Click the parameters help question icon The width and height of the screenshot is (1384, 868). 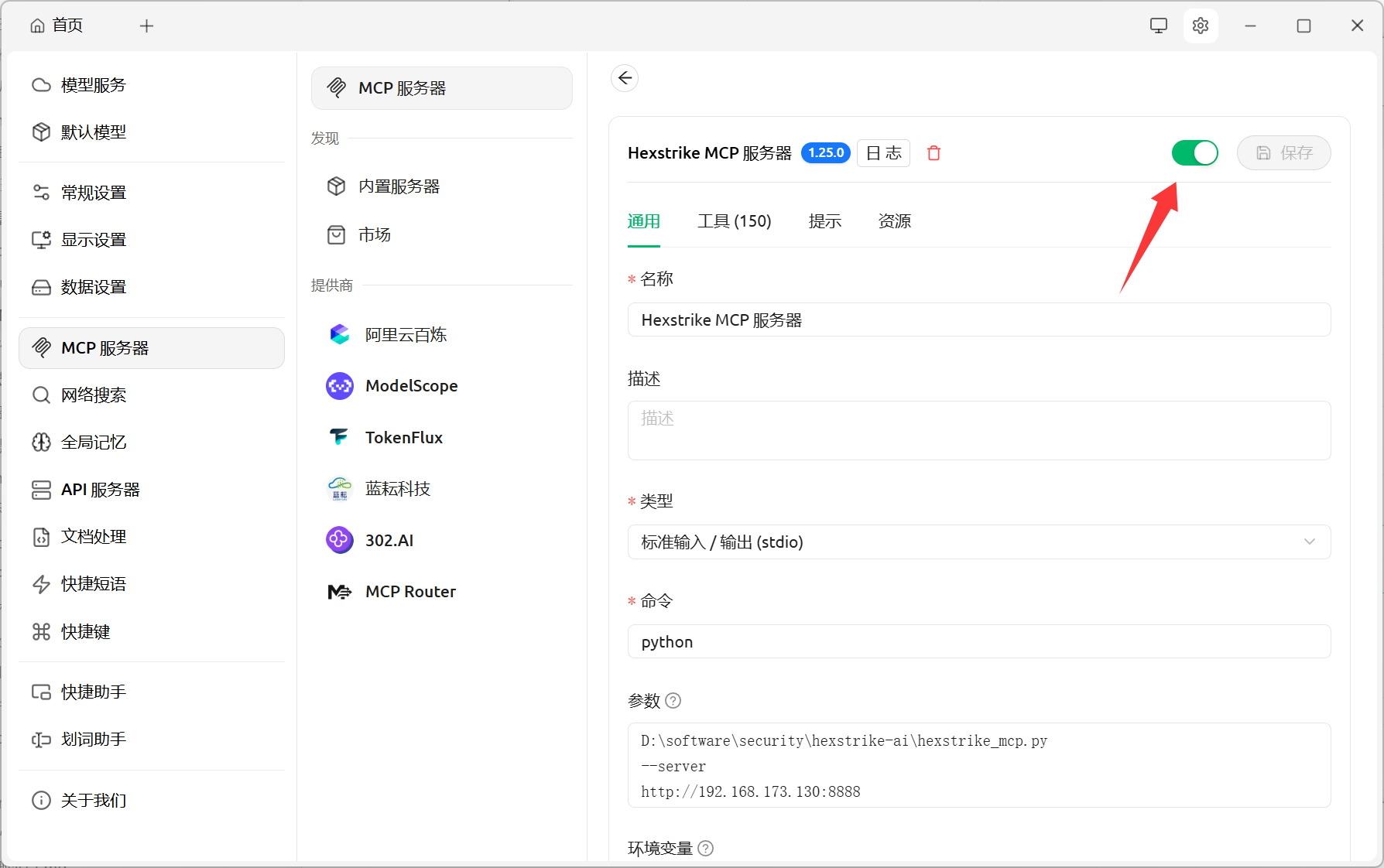coord(673,701)
